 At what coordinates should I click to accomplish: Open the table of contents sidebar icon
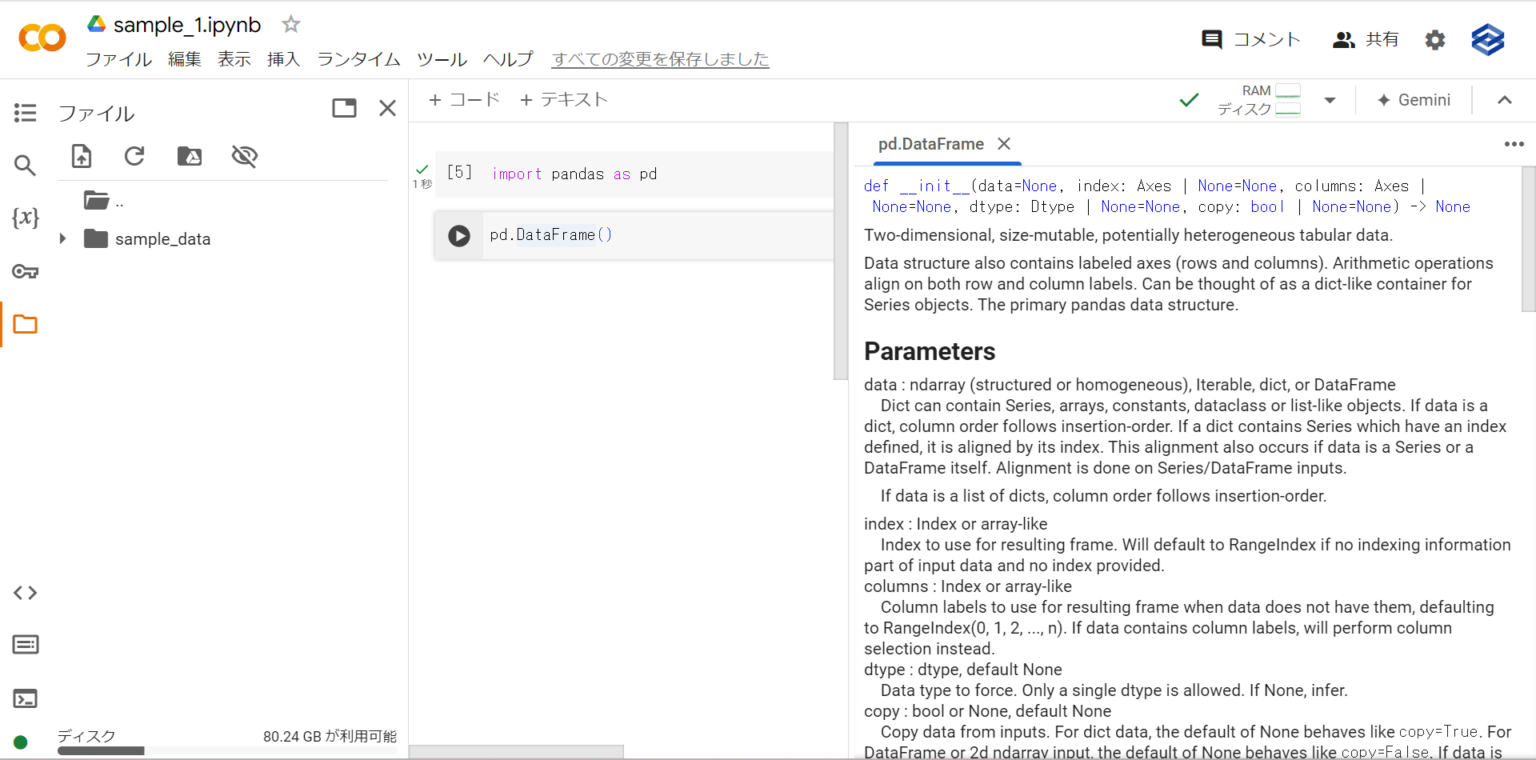(x=25, y=113)
